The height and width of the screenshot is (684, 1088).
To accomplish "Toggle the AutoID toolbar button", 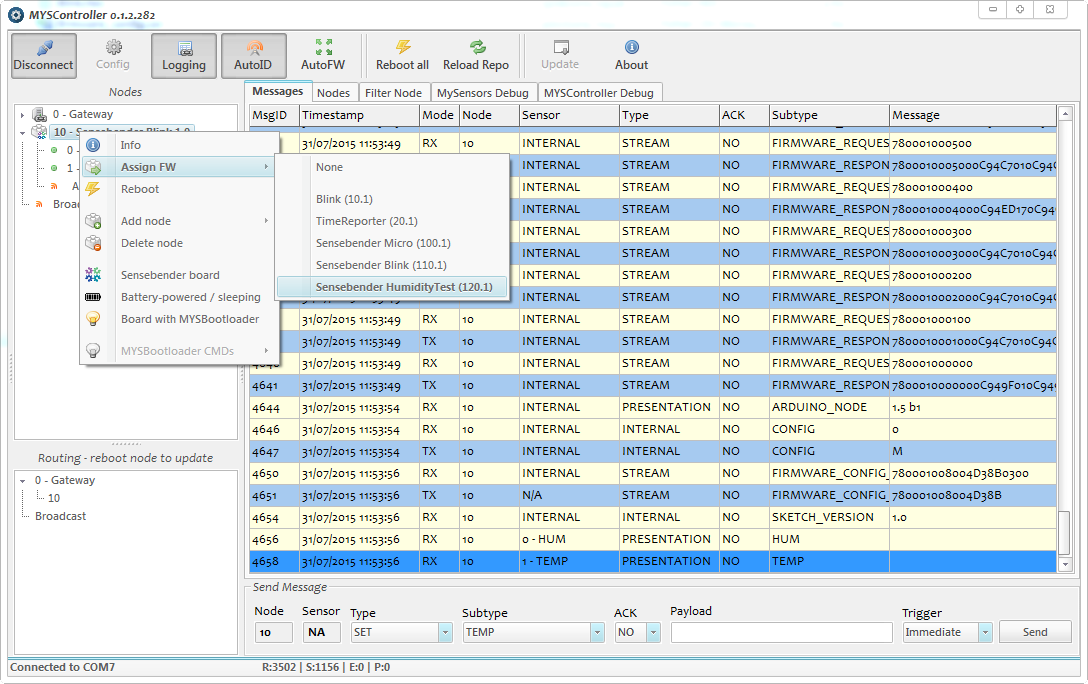I will pos(253,55).
